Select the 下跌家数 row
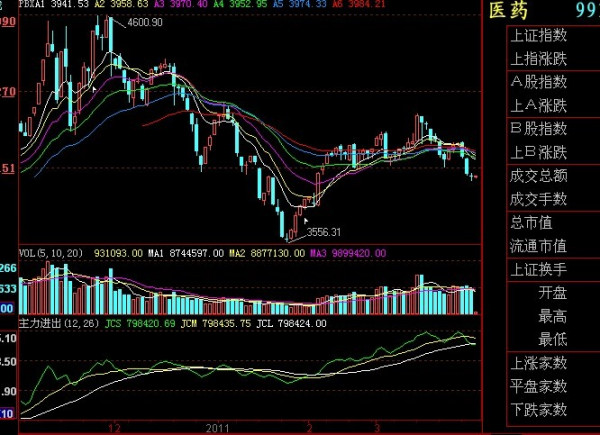Screen dimensions: 600x435 (538, 410)
